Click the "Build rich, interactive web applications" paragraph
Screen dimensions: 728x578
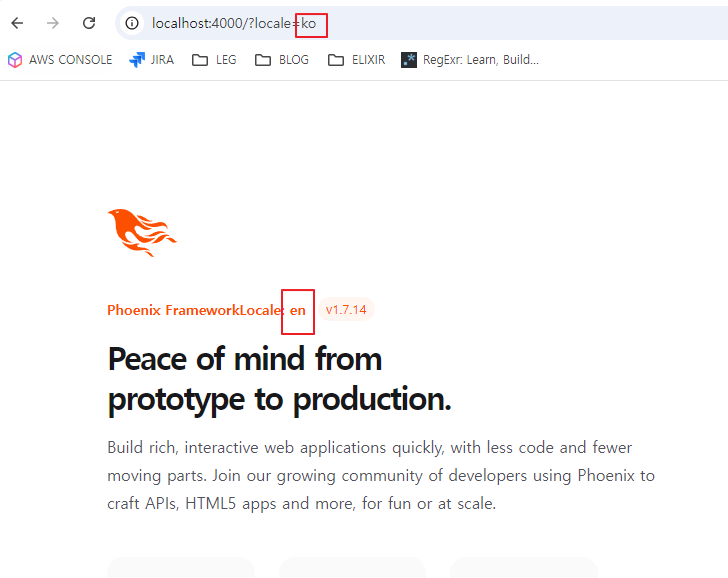[x=381, y=475]
